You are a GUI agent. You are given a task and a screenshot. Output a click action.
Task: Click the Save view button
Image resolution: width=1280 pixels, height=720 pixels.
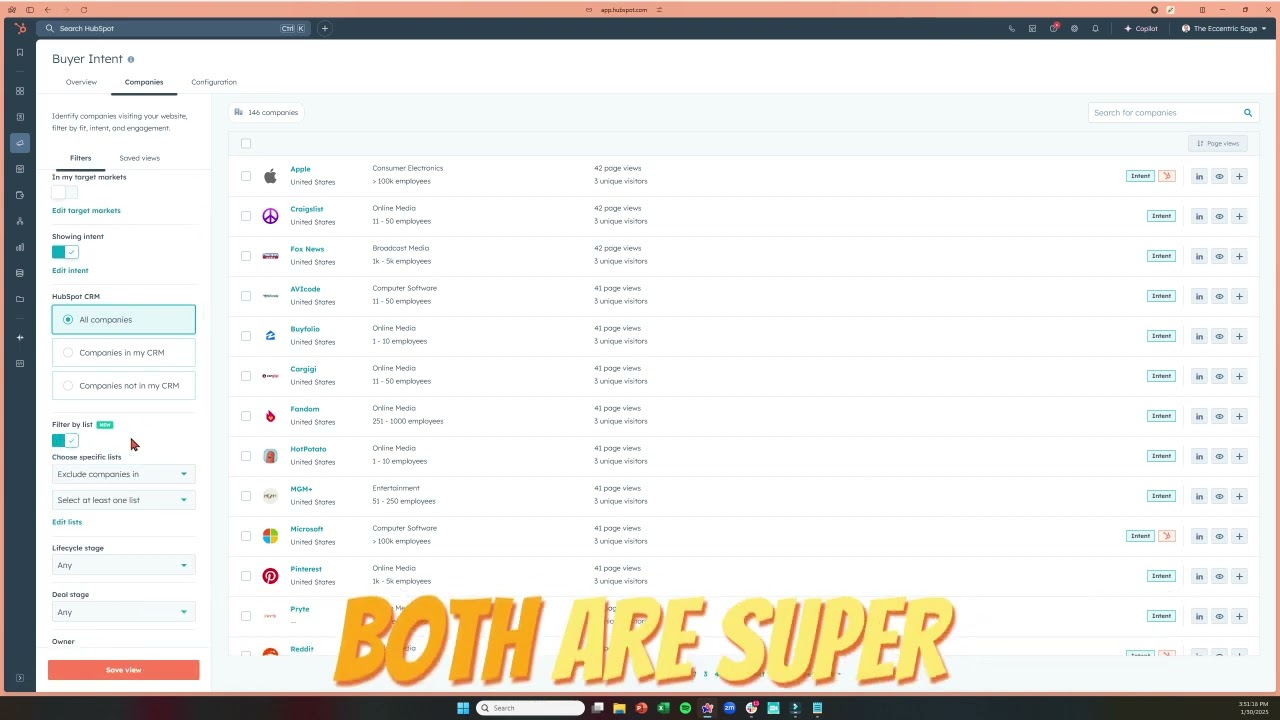pos(123,670)
